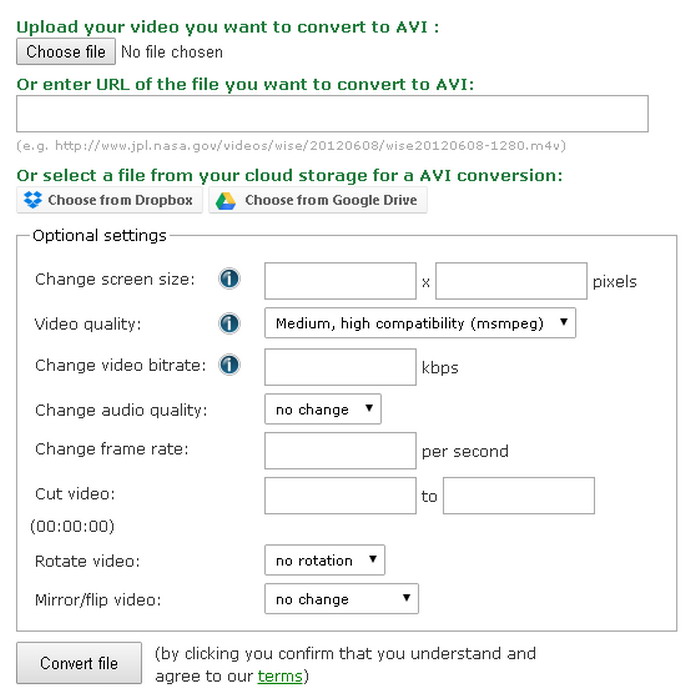Focus the file URL input field

click(333, 114)
